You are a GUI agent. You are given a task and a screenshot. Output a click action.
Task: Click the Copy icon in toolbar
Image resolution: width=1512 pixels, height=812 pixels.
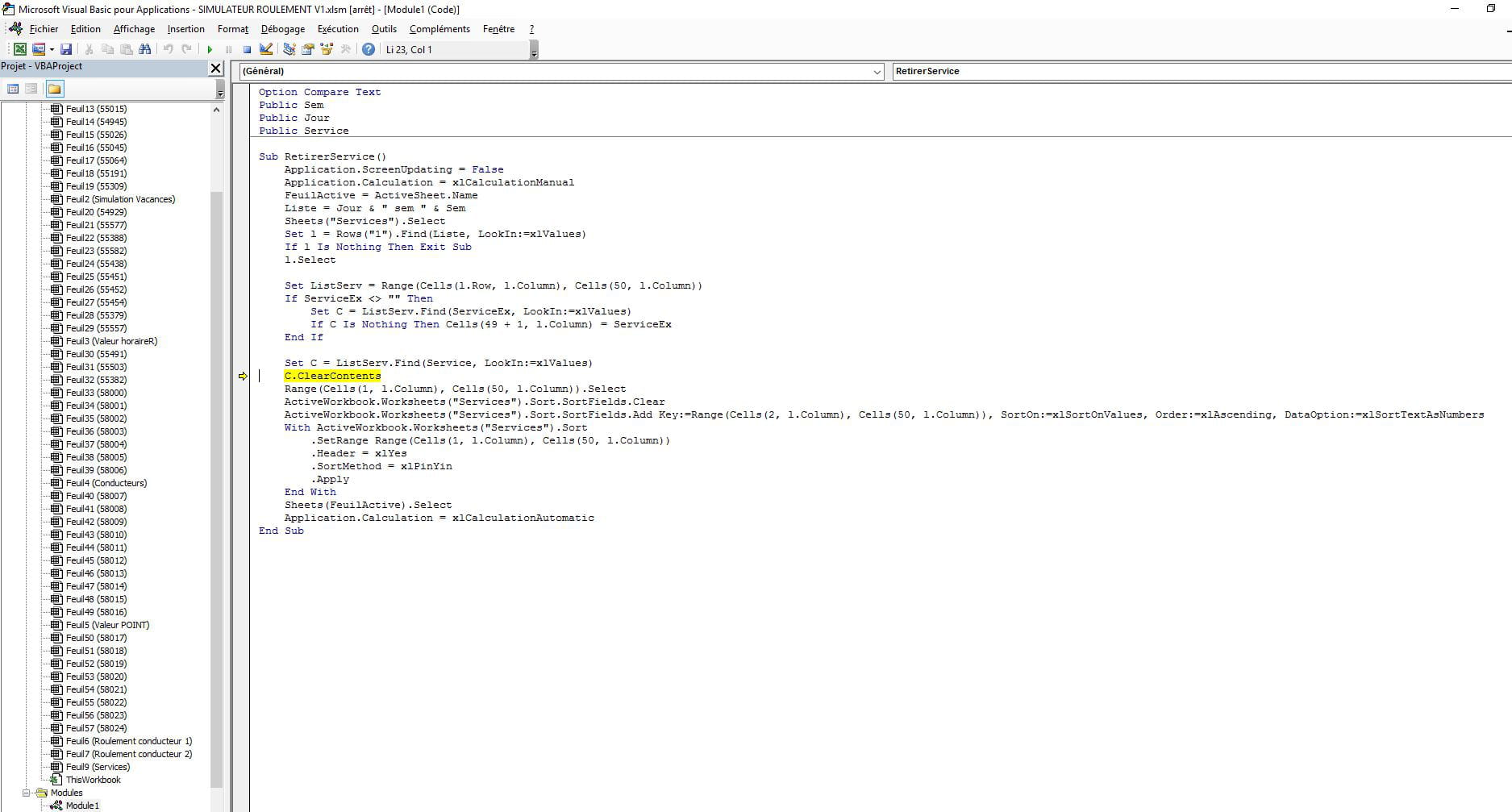(107, 49)
